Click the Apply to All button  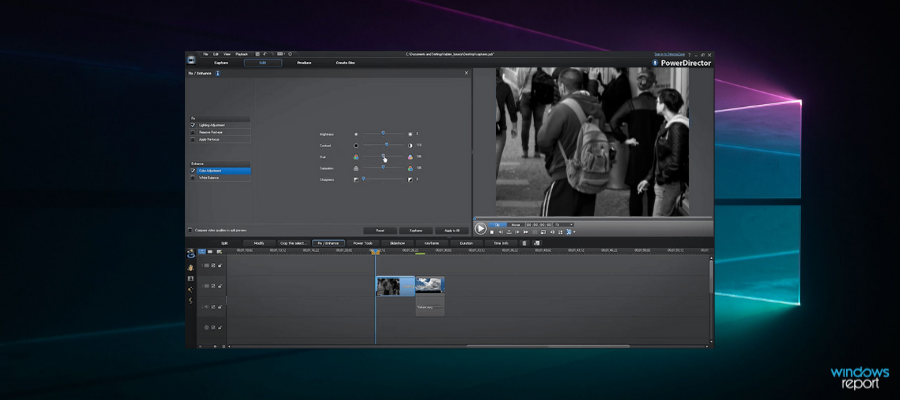click(452, 230)
